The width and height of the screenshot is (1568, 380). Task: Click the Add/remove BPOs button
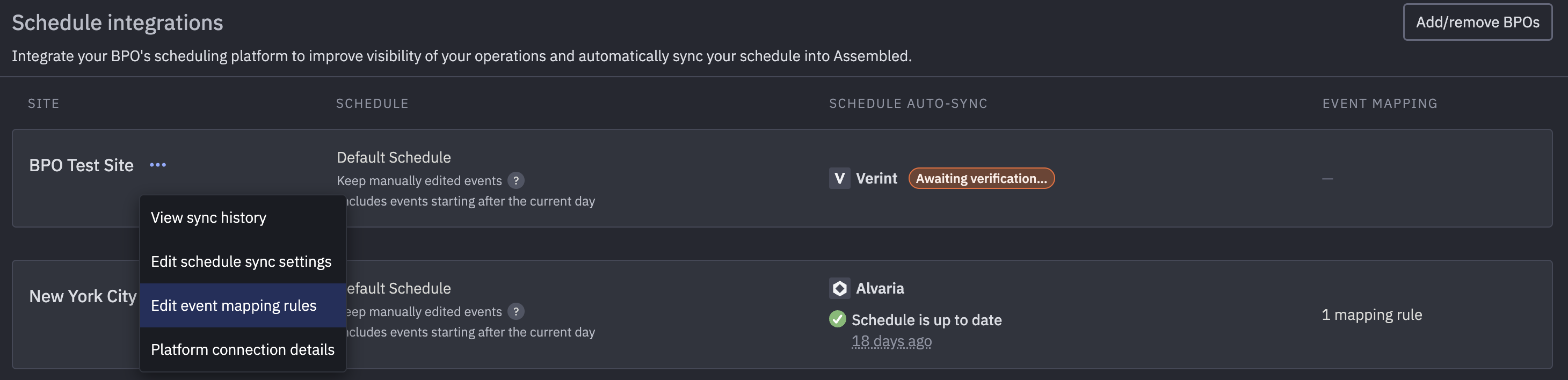point(1477,23)
